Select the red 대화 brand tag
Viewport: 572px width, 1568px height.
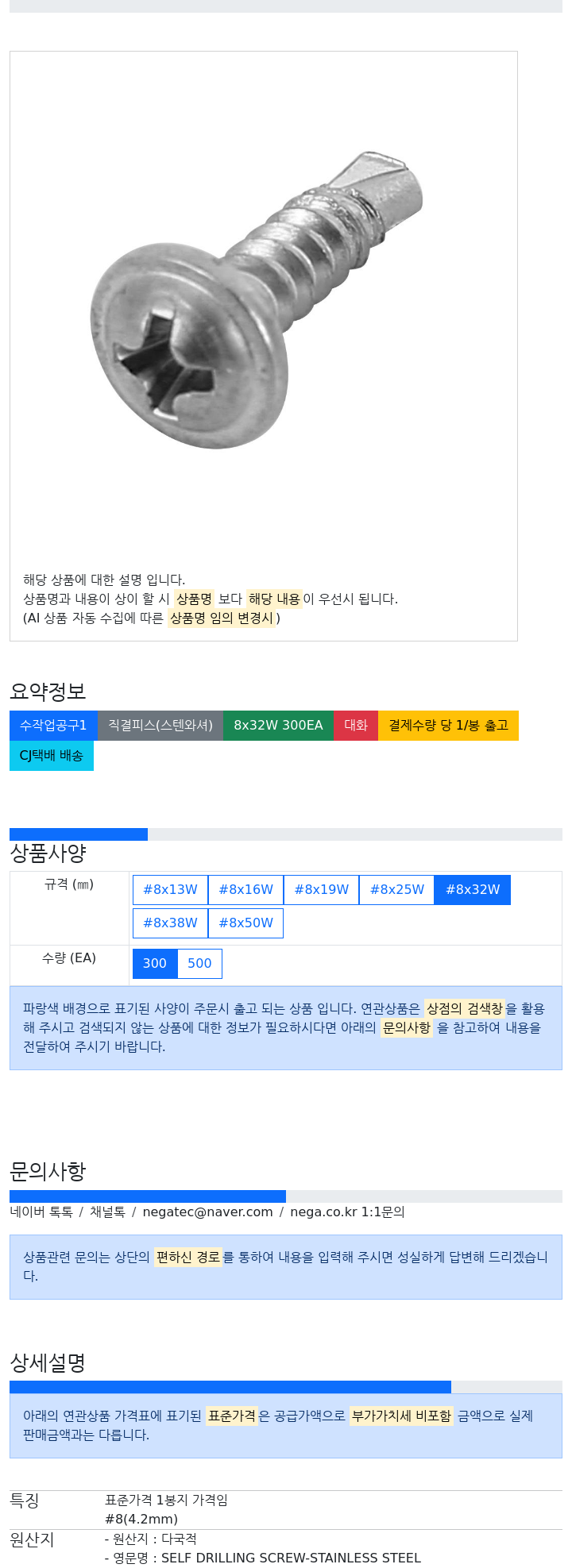pyautogui.click(x=356, y=725)
